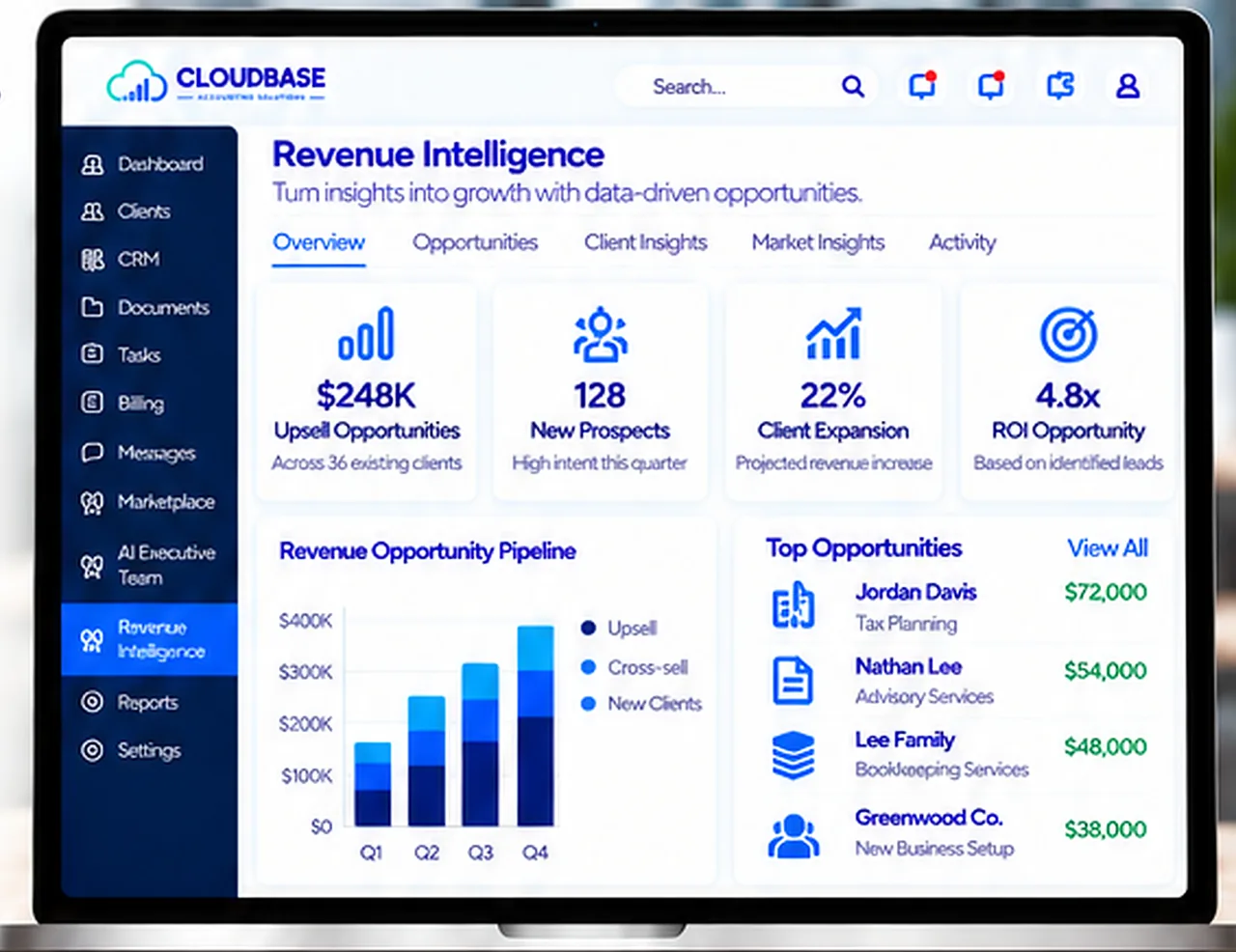Click the Upsell legend color dot

point(588,628)
